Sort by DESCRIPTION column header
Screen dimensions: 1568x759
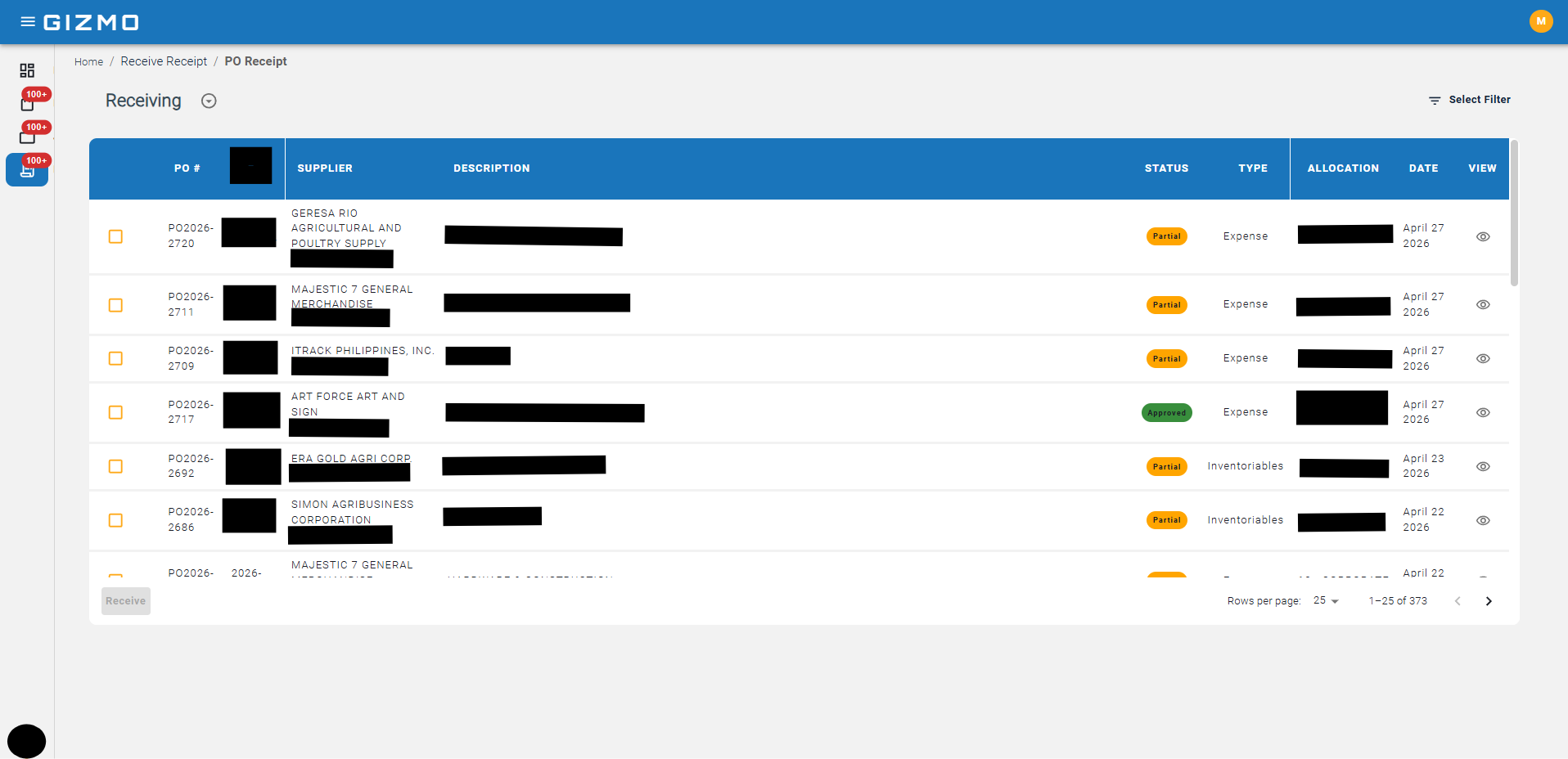[x=492, y=168]
